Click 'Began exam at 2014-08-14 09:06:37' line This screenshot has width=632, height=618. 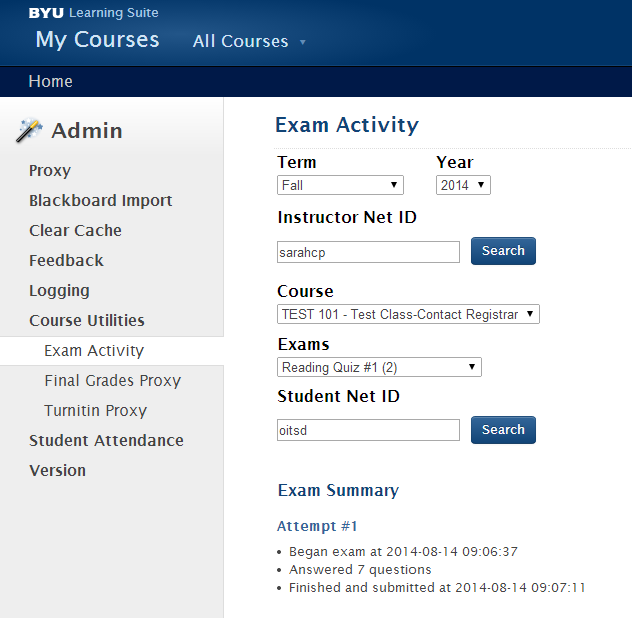point(403,551)
